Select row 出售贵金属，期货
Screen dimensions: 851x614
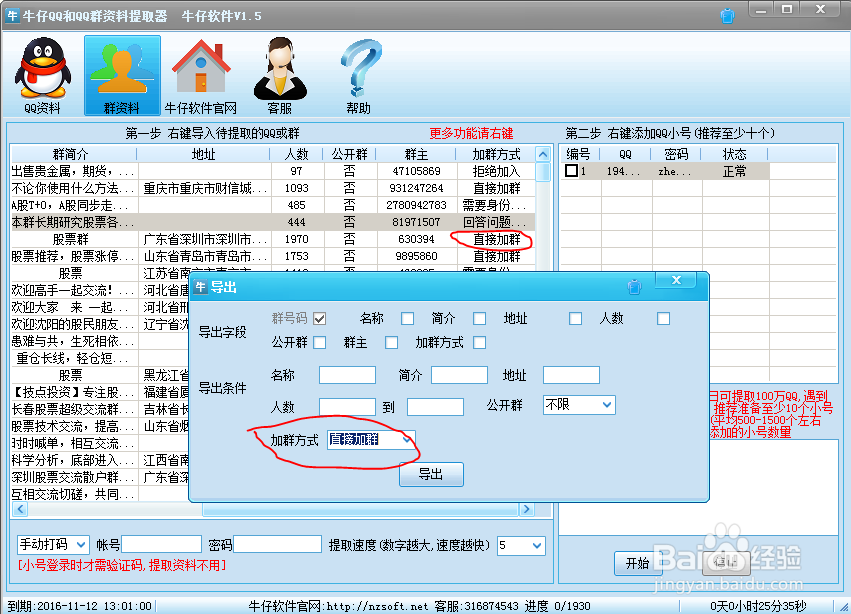point(272,171)
